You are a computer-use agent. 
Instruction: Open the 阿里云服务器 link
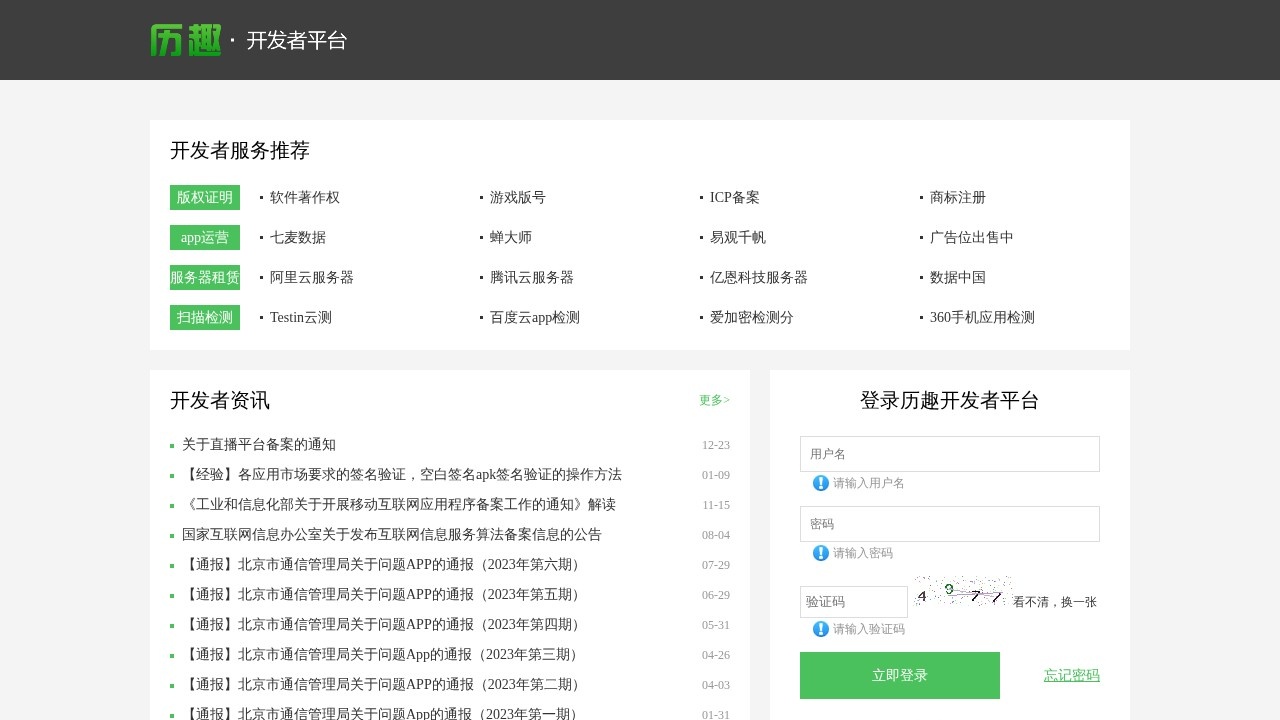(x=312, y=277)
